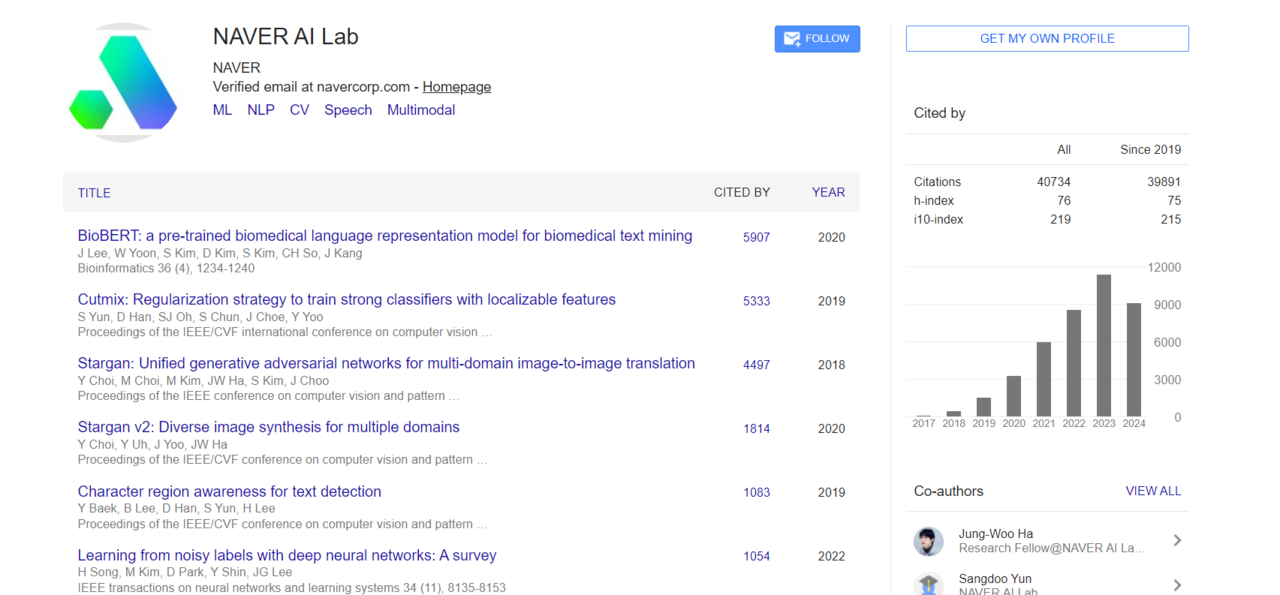Sort publications by Title column header
This screenshot has width=1280, height=595.
pos(94,193)
